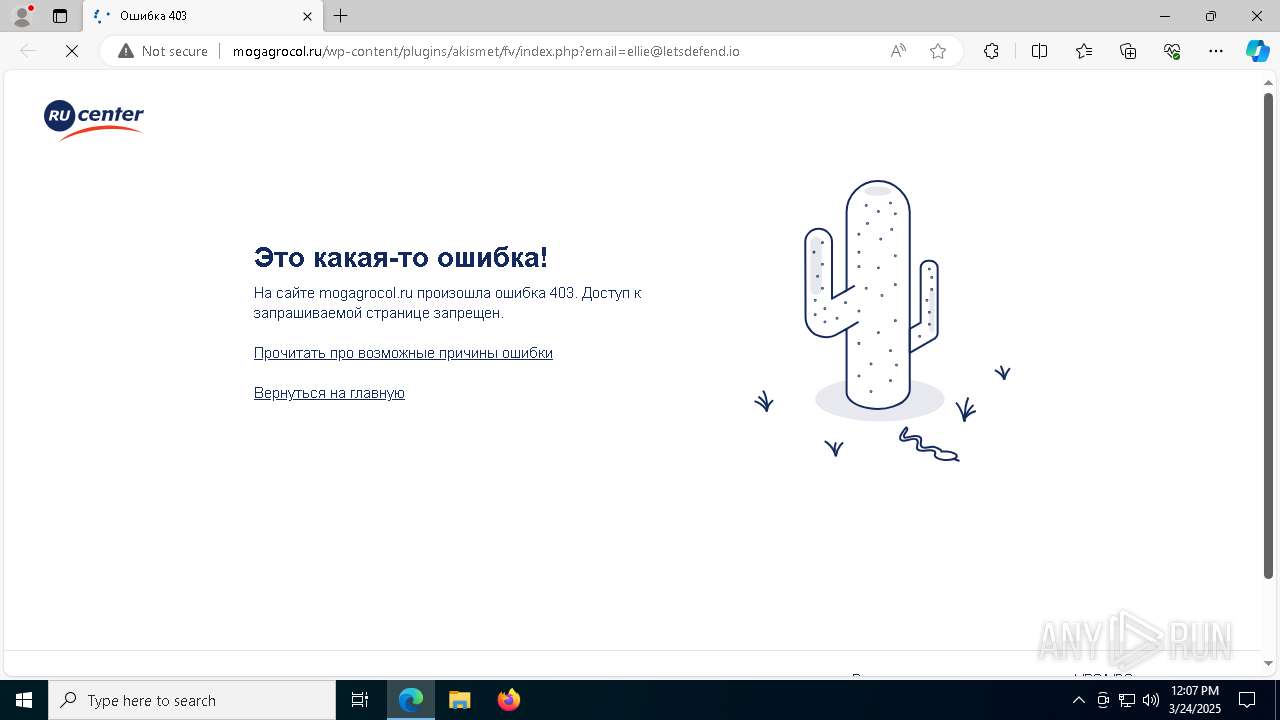
Task: Go back with the back arrow
Action: [28, 51]
